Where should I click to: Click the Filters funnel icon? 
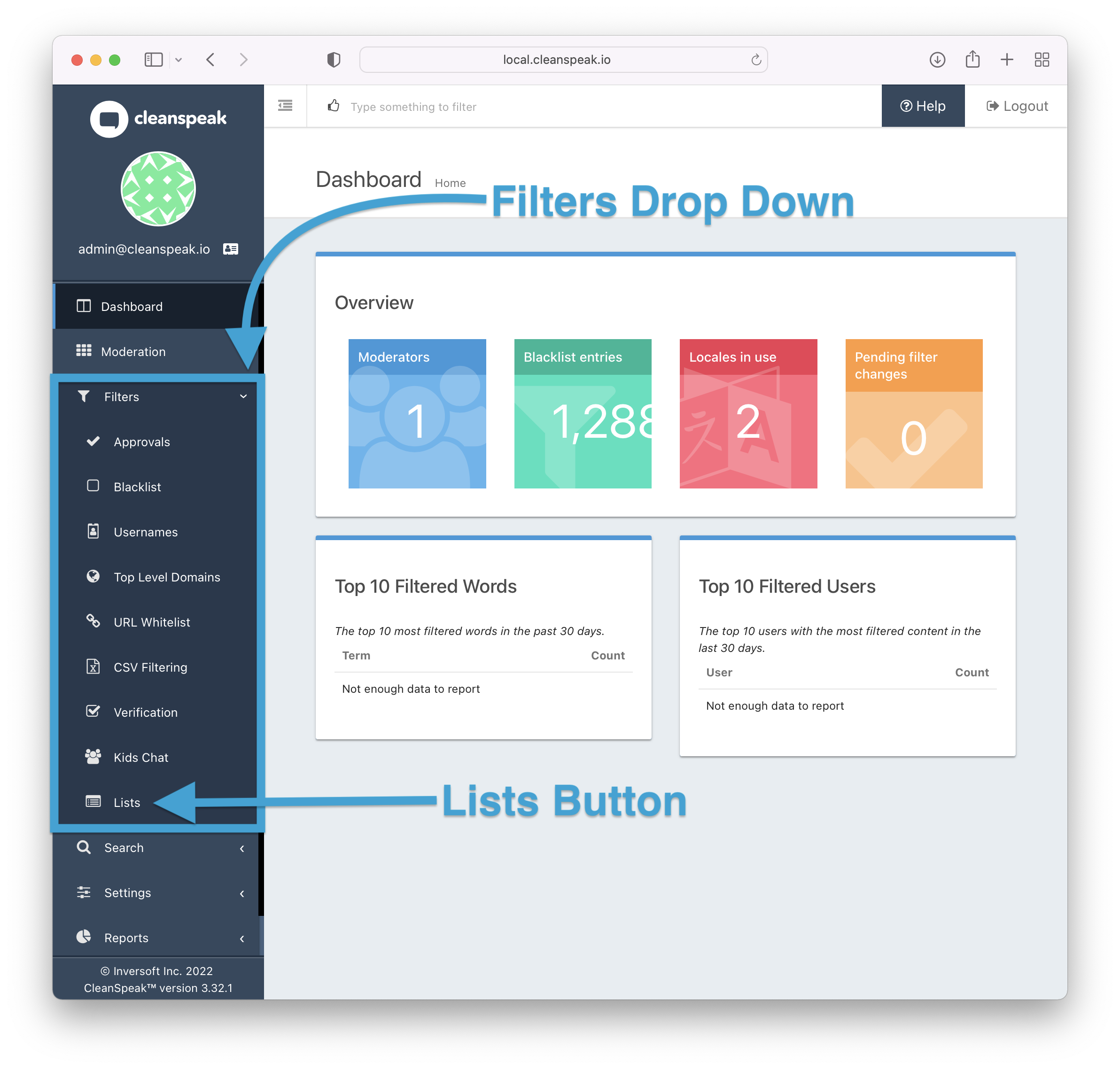pos(84,396)
